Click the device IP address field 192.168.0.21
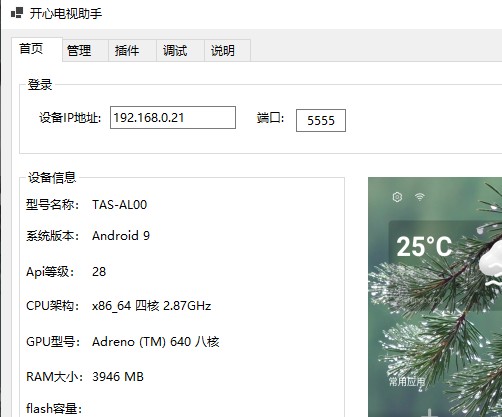 (173, 117)
